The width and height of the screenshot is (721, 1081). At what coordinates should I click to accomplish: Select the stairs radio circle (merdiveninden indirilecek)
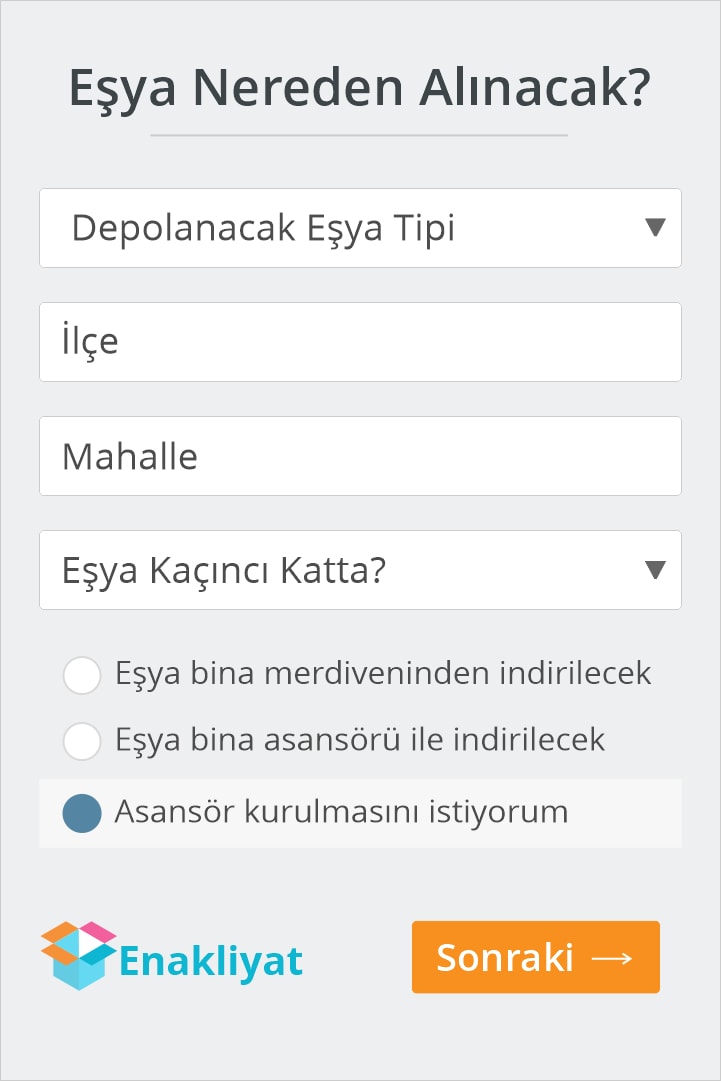coord(82,675)
